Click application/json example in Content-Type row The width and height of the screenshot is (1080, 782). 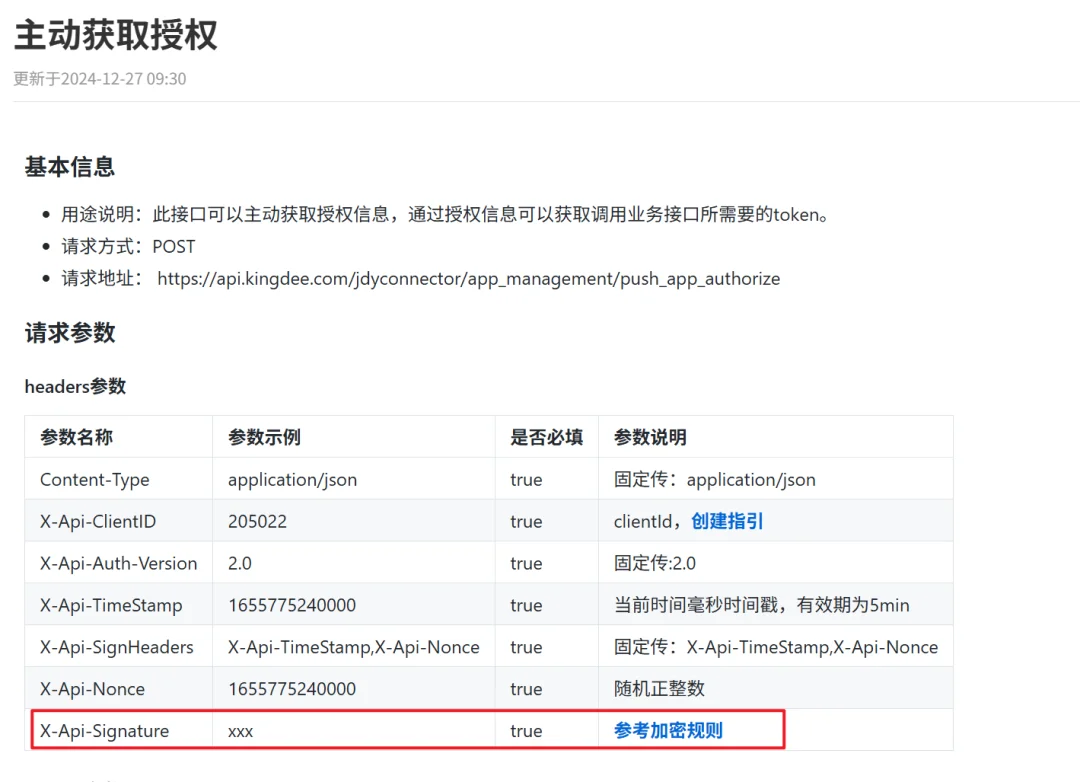point(293,480)
